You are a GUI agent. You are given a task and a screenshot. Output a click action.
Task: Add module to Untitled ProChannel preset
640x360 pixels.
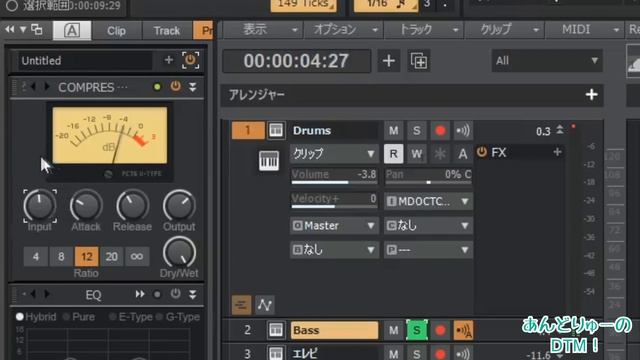coord(169,60)
